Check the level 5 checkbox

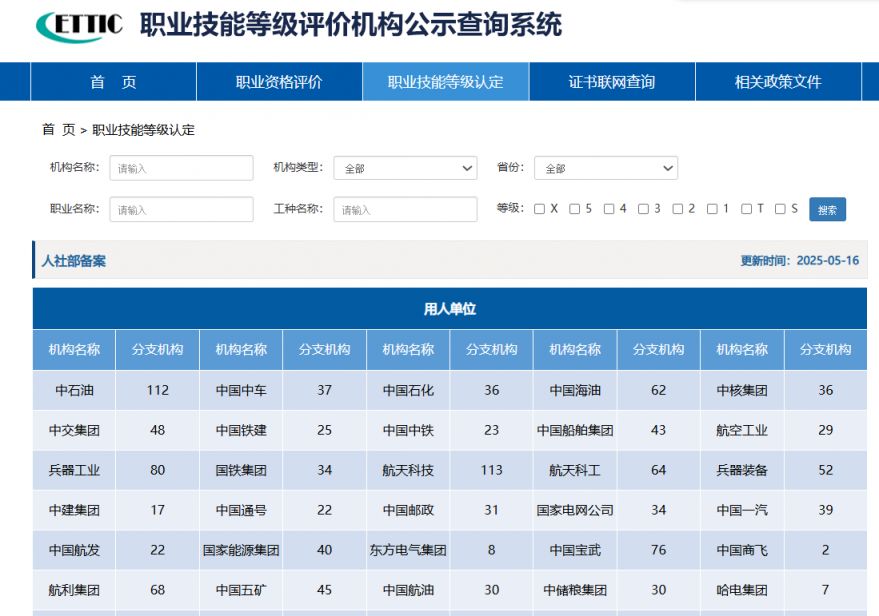[x=574, y=209]
